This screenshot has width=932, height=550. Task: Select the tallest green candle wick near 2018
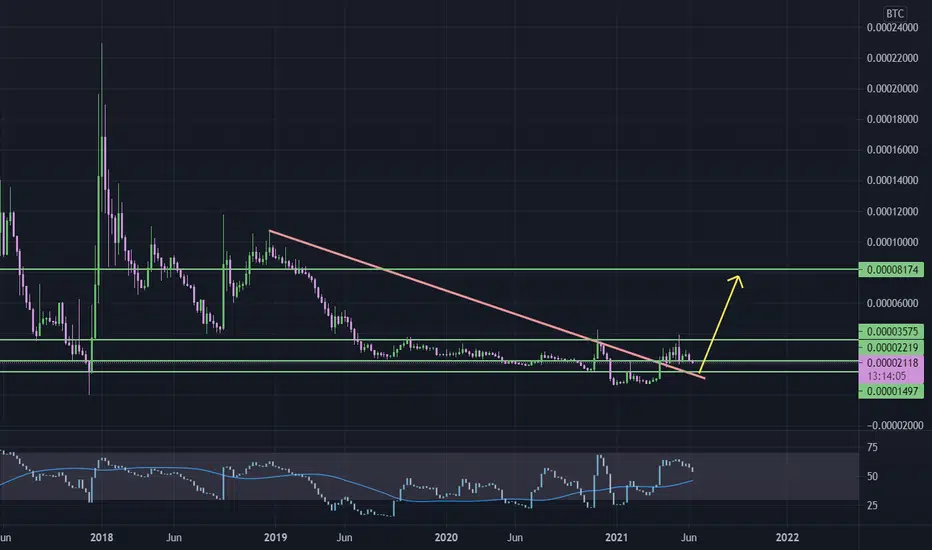(x=102, y=89)
